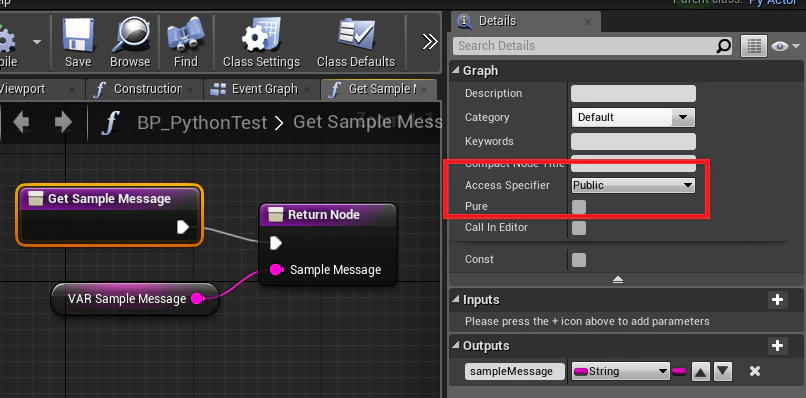Click the Save toolbar button
The width and height of the screenshot is (806, 398).
[x=78, y=43]
